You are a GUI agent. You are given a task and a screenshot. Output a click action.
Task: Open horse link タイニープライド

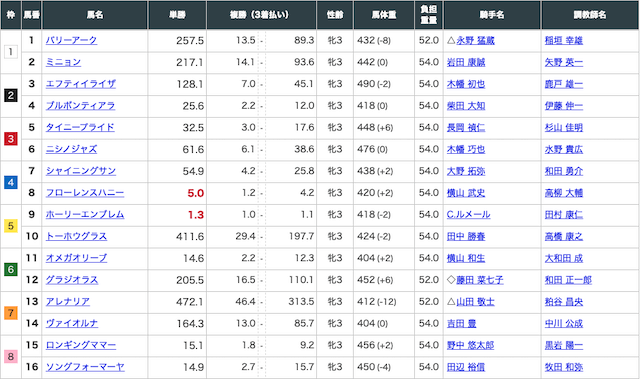click(80, 127)
